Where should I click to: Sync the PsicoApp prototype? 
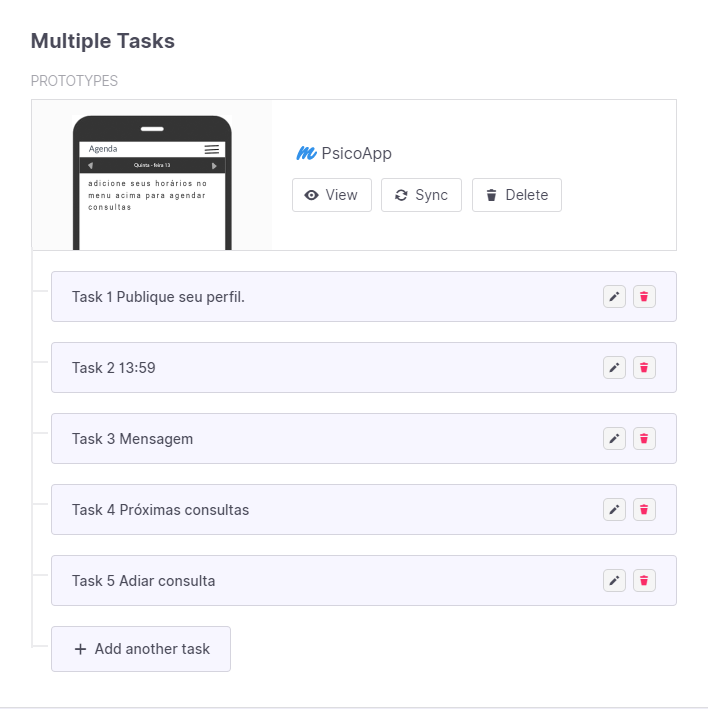(421, 195)
